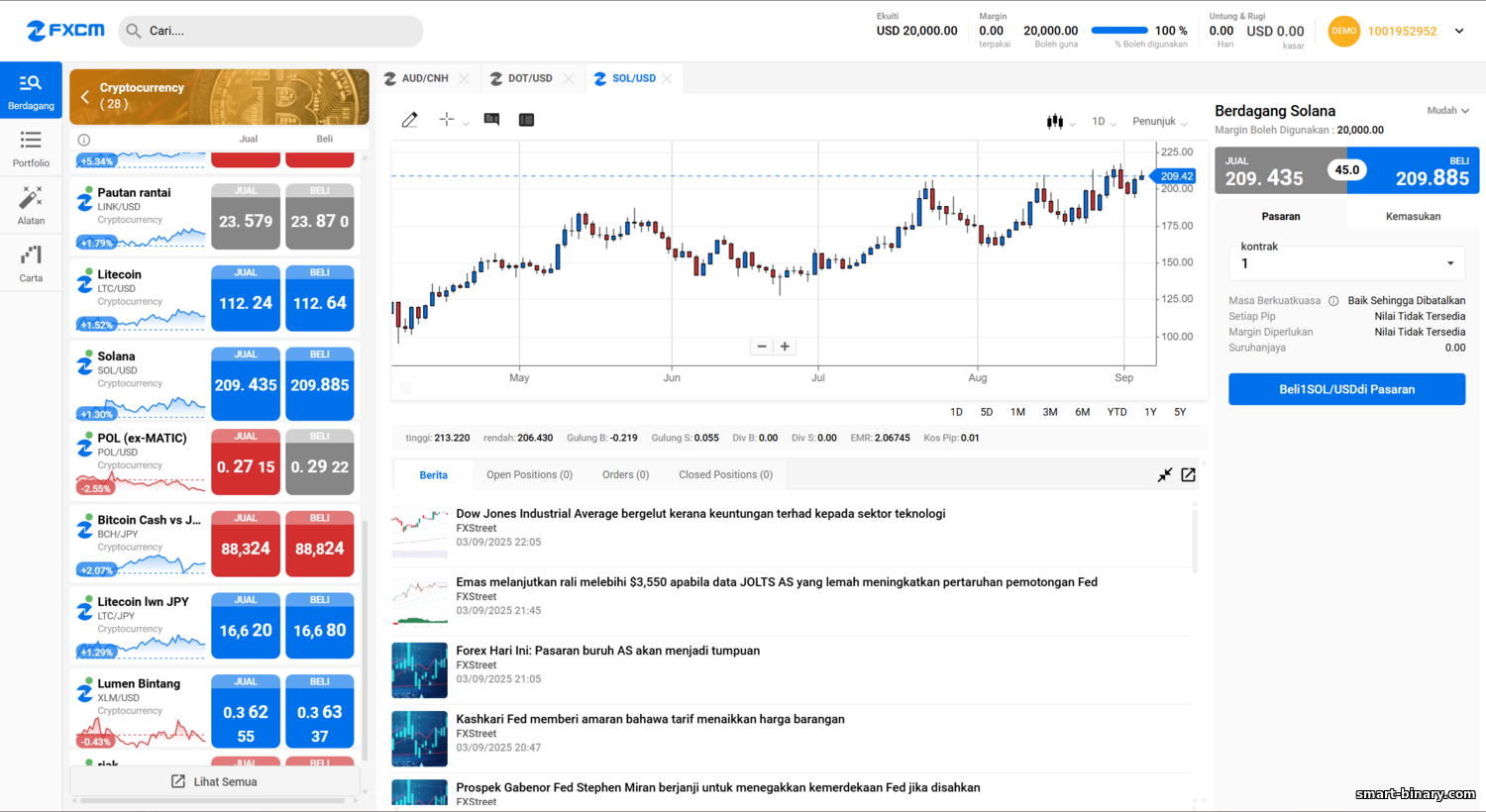Go back from the Cryptocurrency category list

tap(85, 97)
